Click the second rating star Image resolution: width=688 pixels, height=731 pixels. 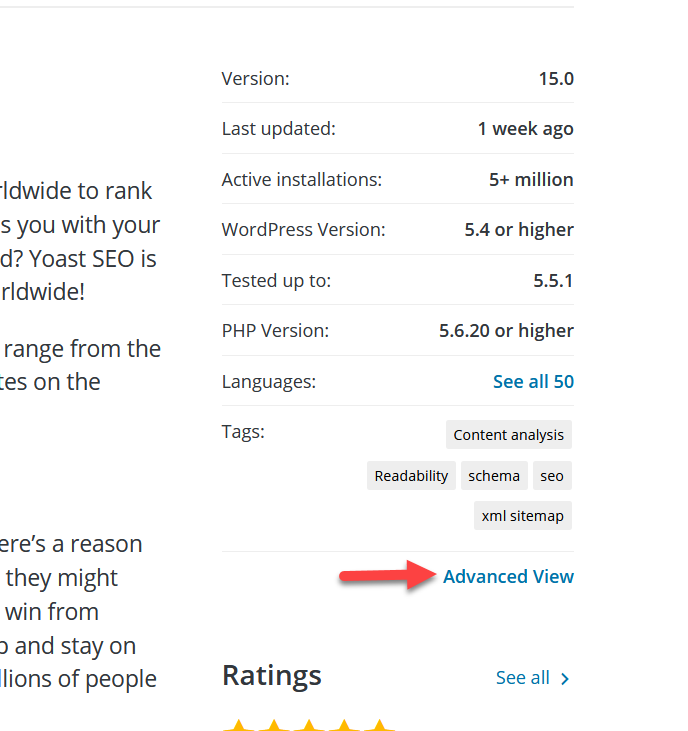click(274, 725)
